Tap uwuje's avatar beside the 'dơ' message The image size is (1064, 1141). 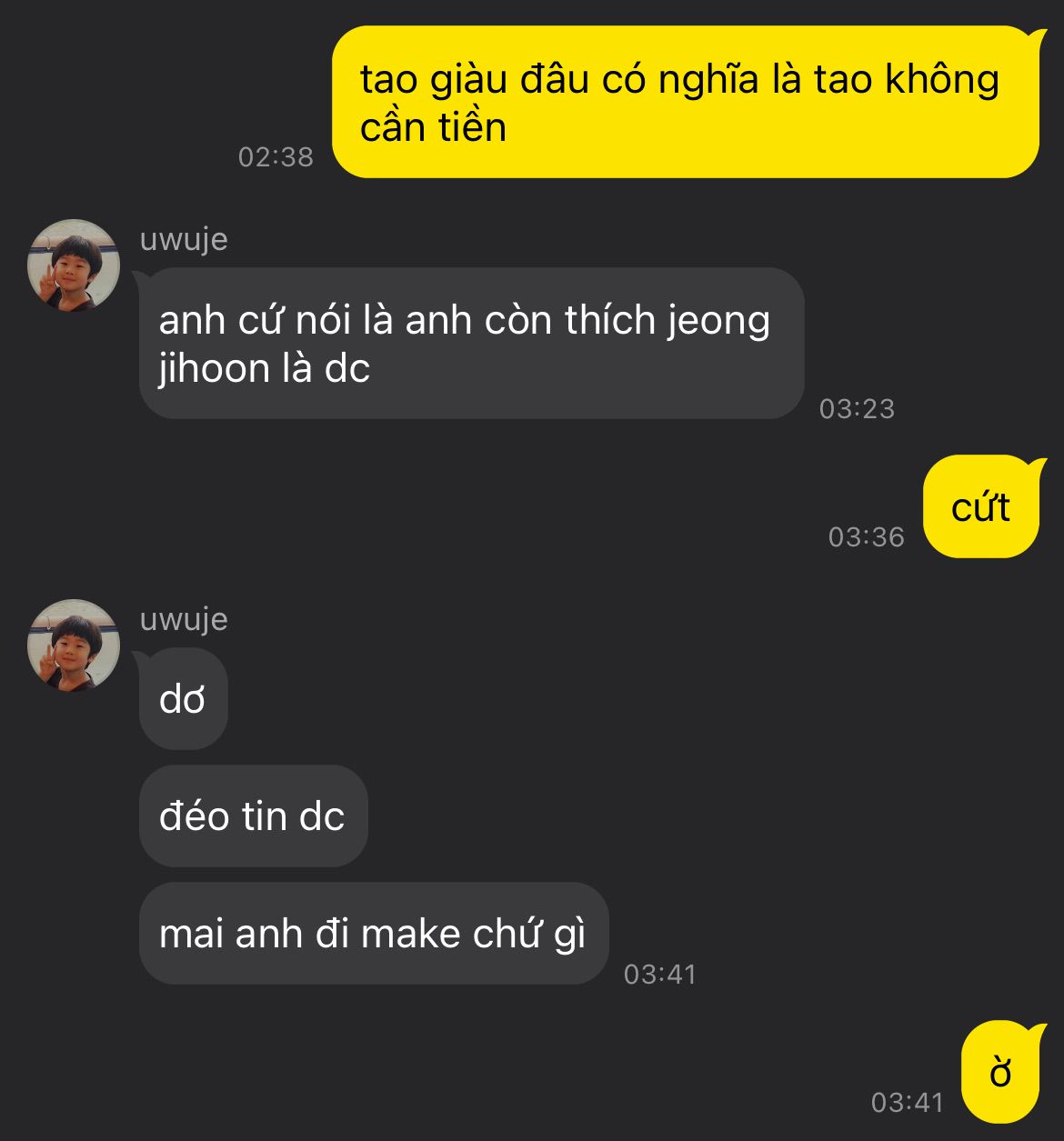pos(74,646)
